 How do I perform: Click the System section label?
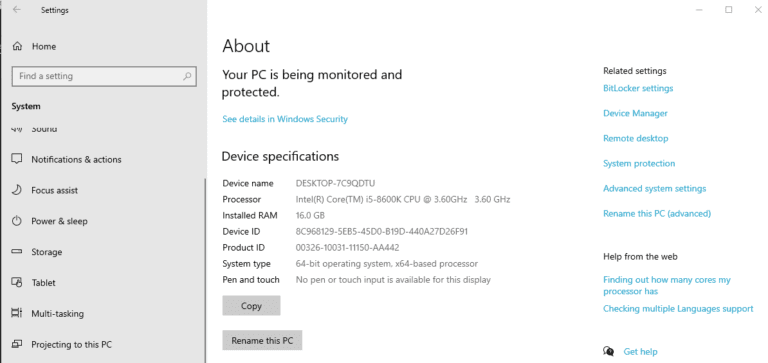26,106
